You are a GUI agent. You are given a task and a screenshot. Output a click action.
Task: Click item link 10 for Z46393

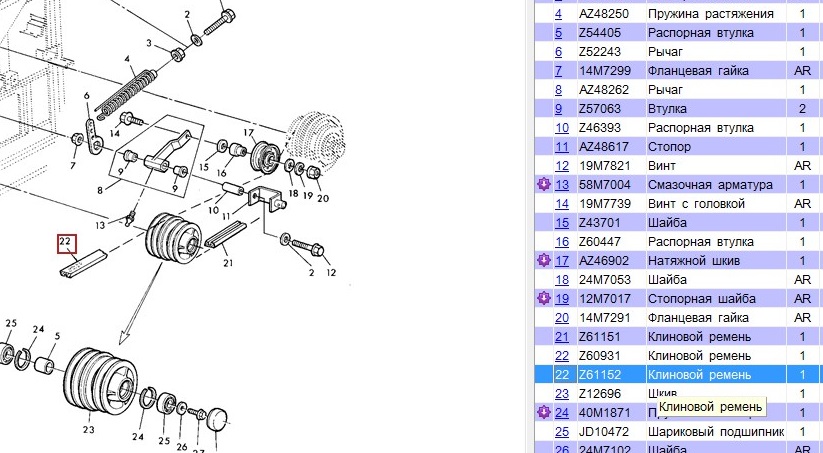pos(561,128)
